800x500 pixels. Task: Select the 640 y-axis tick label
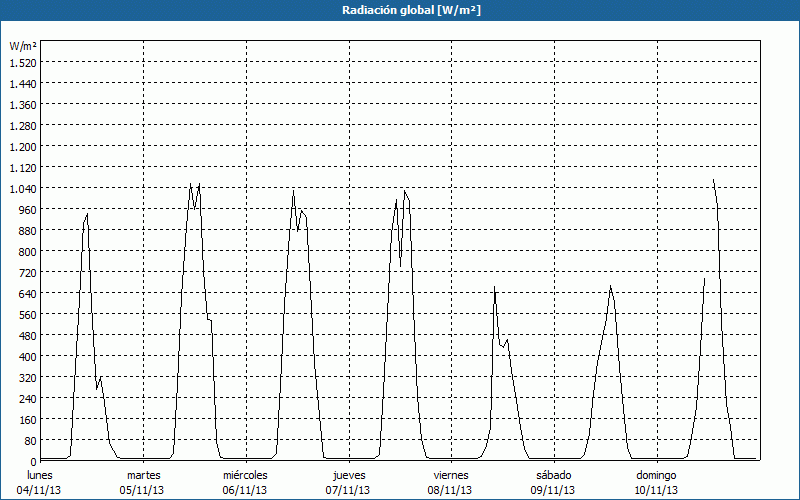tap(27, 294)
